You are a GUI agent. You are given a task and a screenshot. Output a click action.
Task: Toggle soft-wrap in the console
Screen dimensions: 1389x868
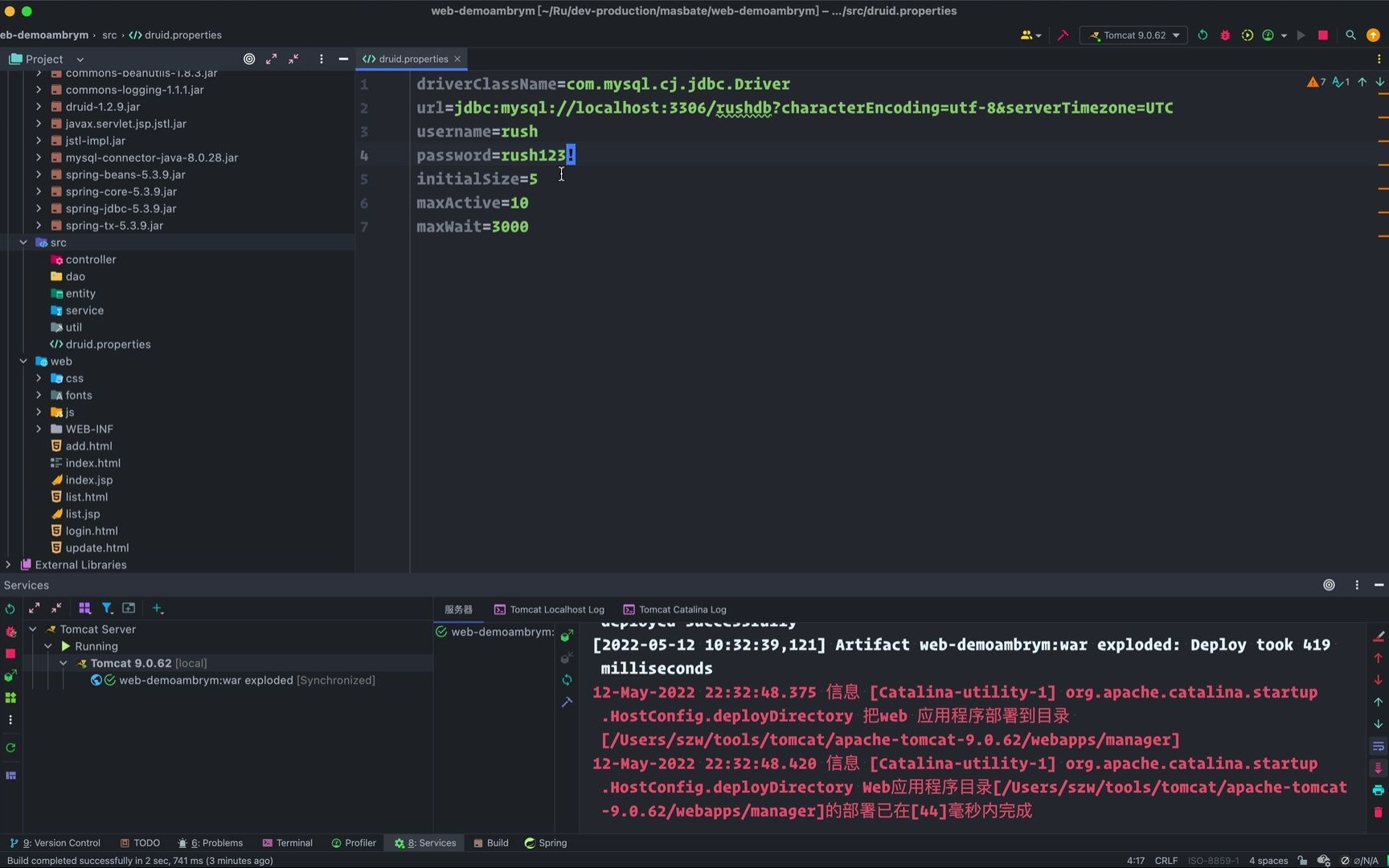pyautogui.click(x=1378, y=746)
